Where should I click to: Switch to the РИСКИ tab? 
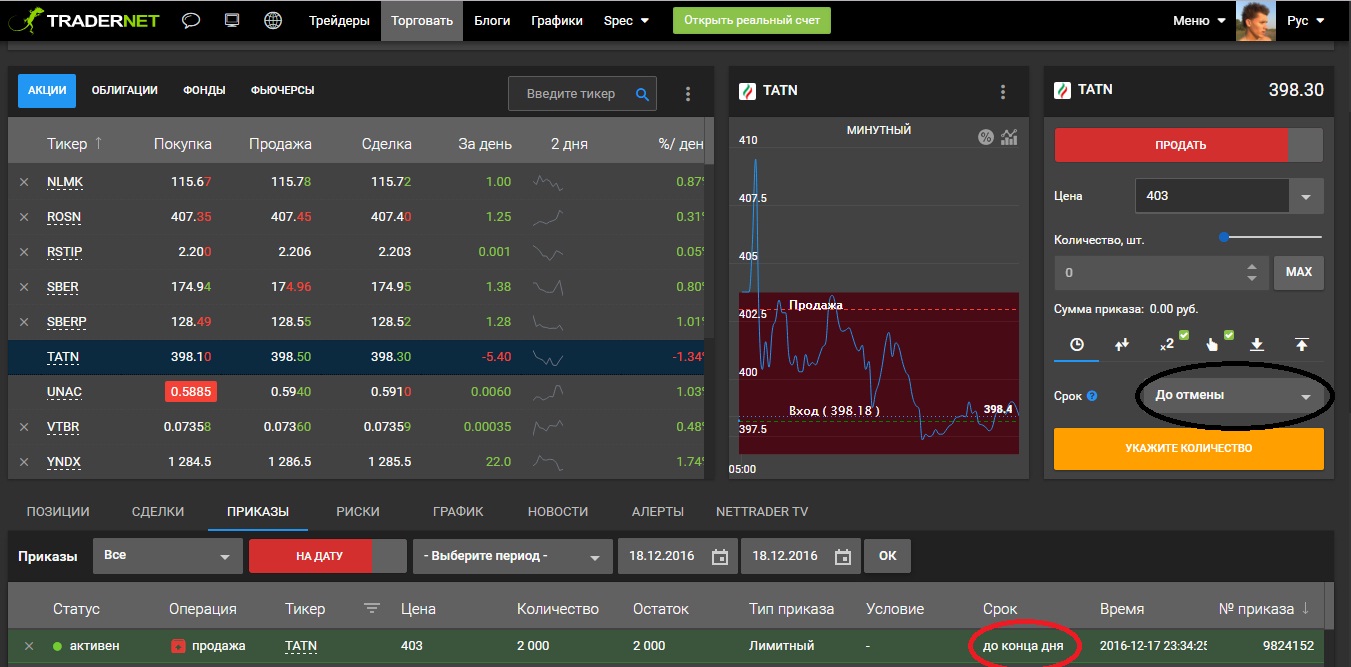point(358,511)
